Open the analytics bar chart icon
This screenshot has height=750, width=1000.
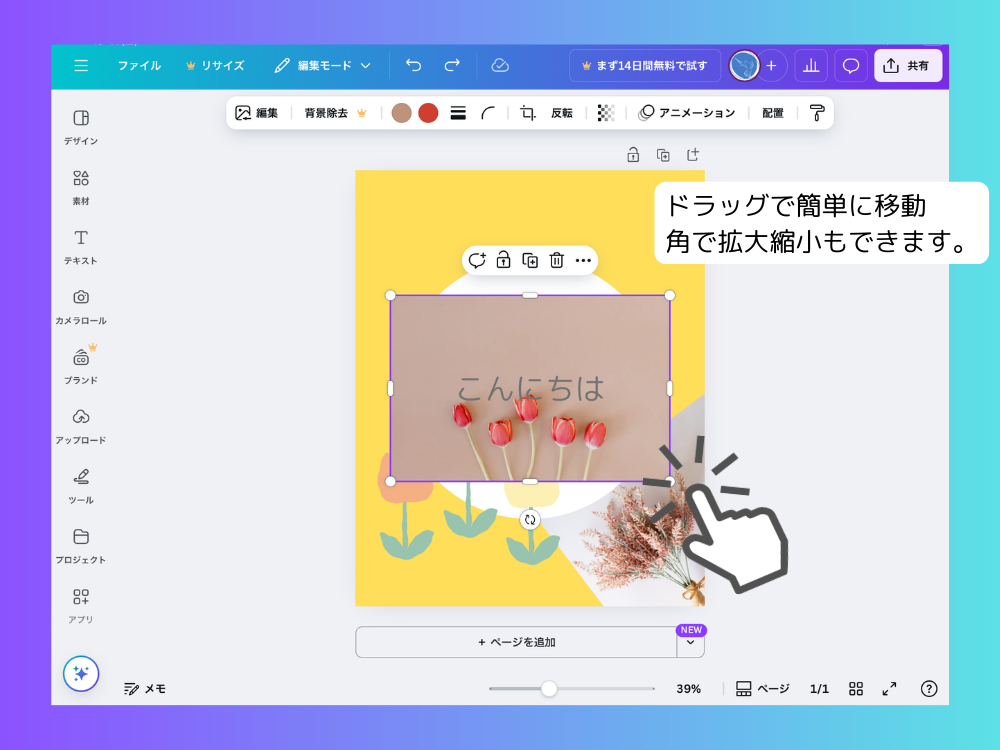(811, 65)
